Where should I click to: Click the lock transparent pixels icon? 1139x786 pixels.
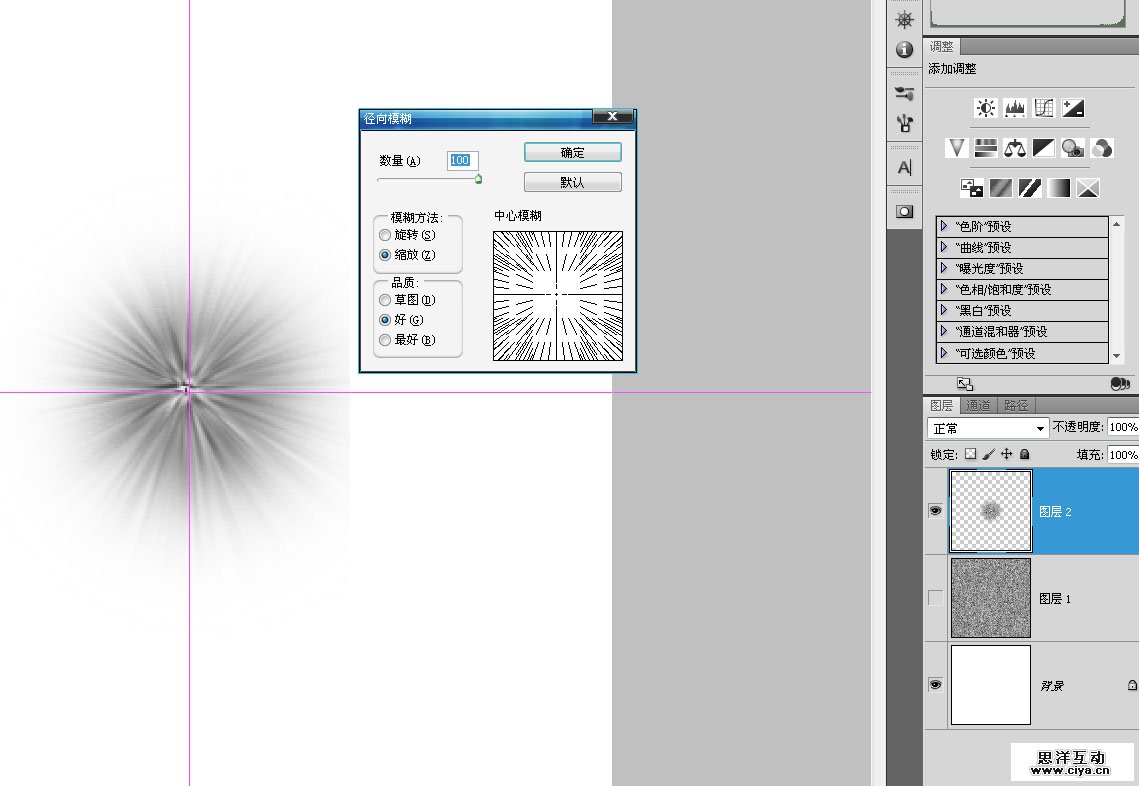(x=970, y=454)
